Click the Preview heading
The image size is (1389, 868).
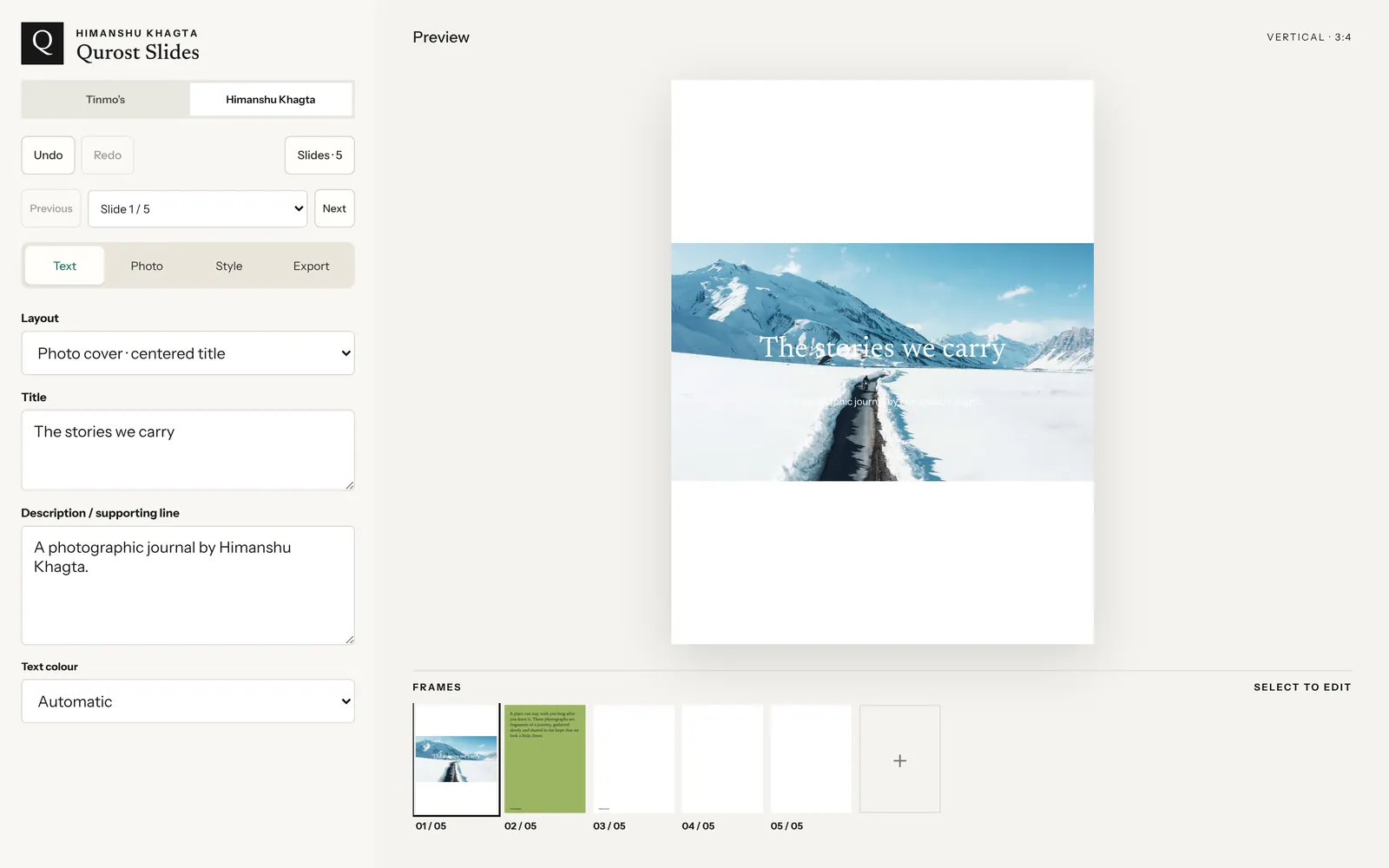click(x=441, y=37)
